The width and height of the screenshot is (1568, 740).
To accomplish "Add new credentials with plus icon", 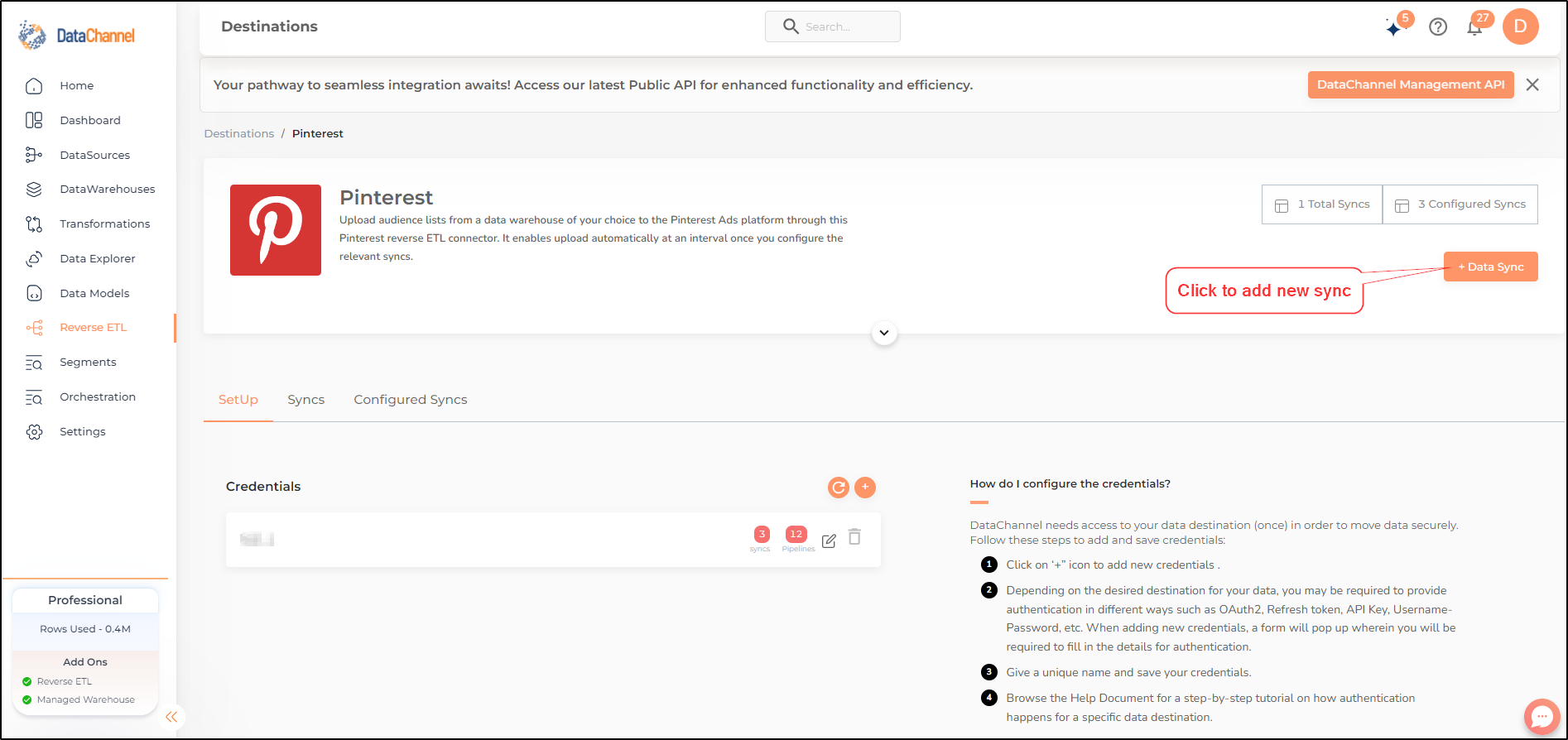I will click(865, 487).
